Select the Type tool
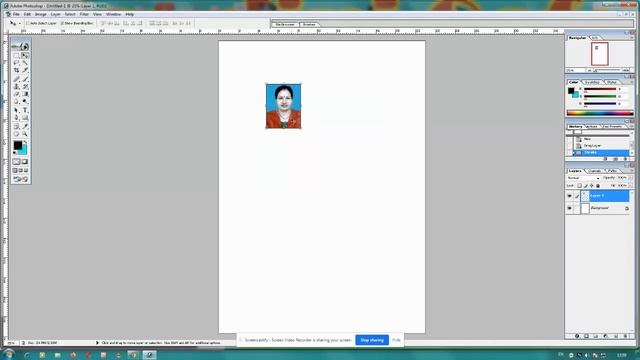The width and height of the screenshot is (640, 360). pos(25,110)
